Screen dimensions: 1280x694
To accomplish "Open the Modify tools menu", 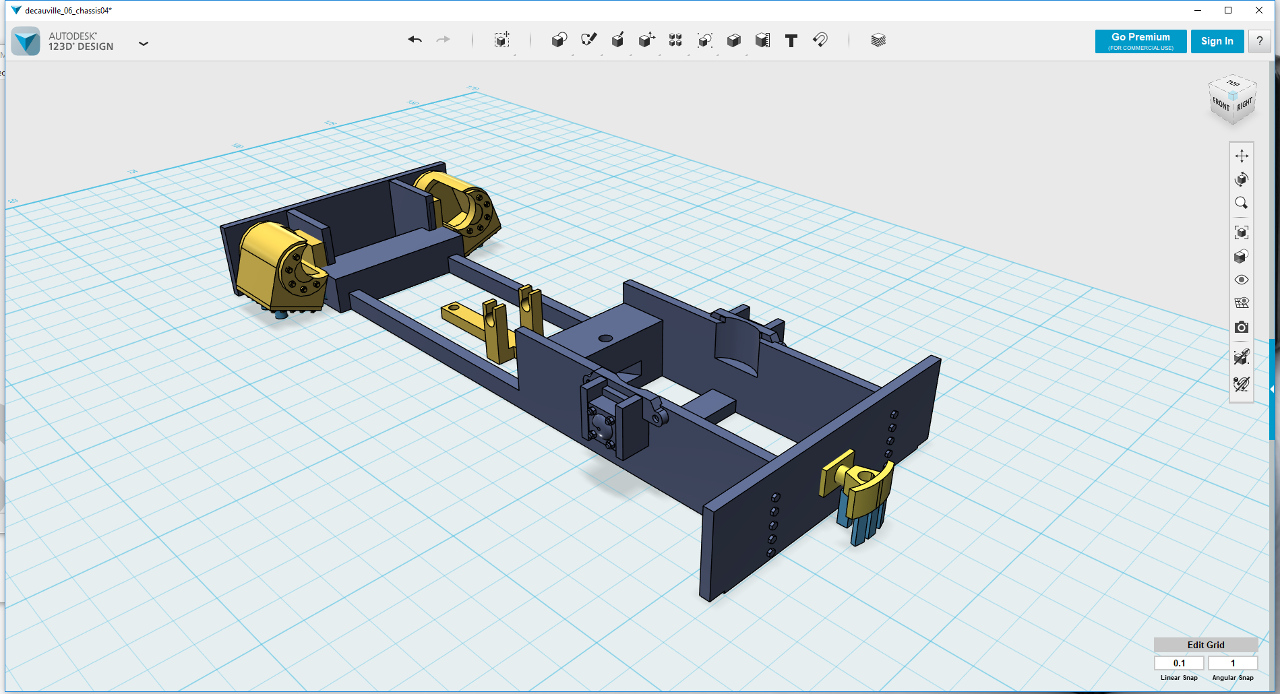I will click(647, 40).
